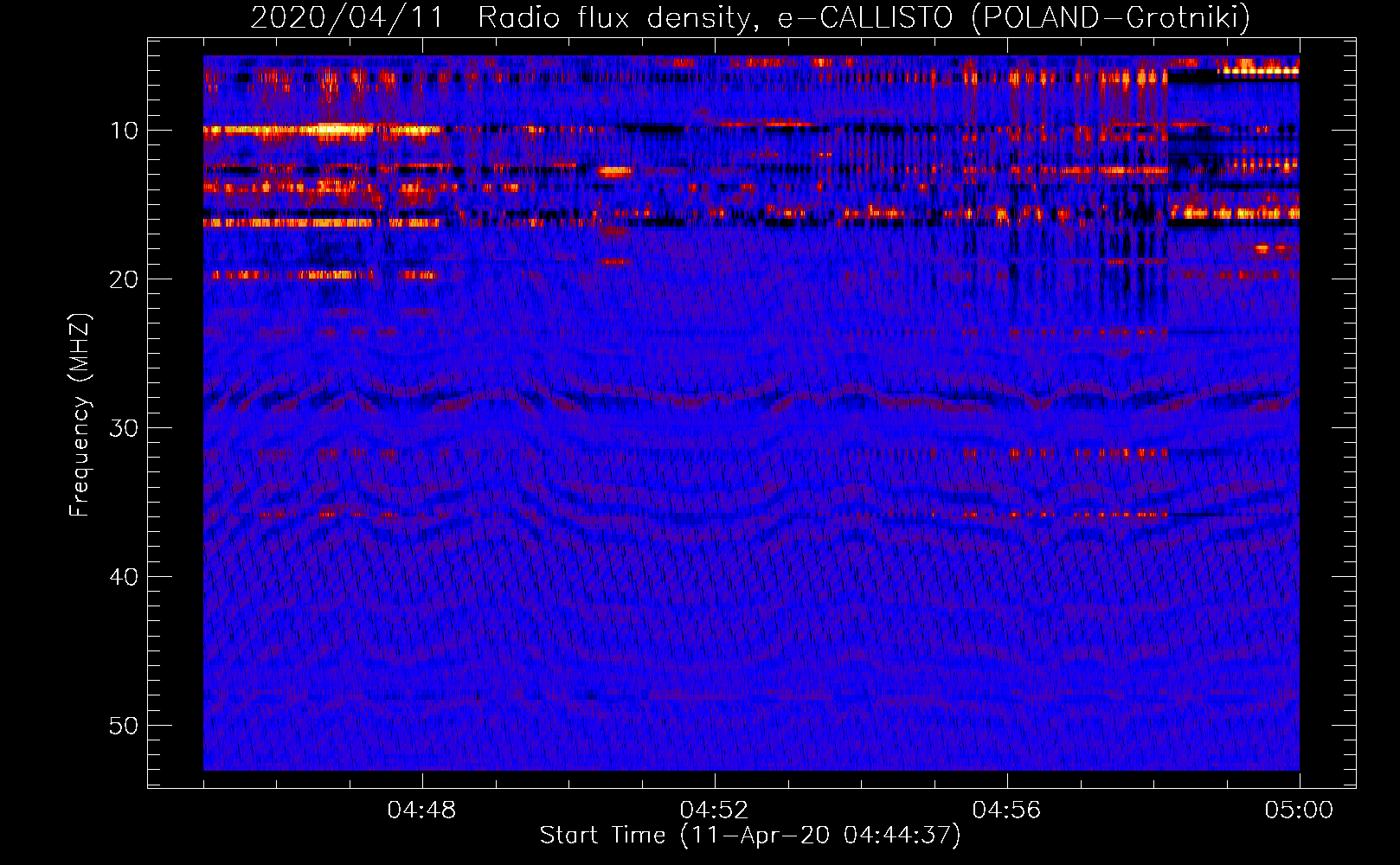The image size is (1400, 865).
Task: Click the 20 MHz frequency tick label
Action: click(x=125, y=279)
